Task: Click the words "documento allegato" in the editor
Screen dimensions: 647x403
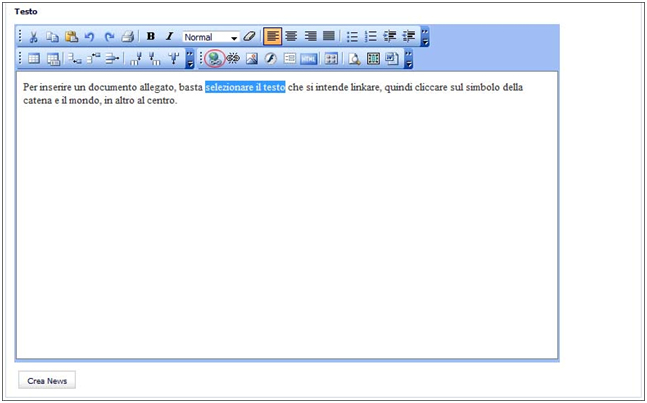Action: [132, 87]
